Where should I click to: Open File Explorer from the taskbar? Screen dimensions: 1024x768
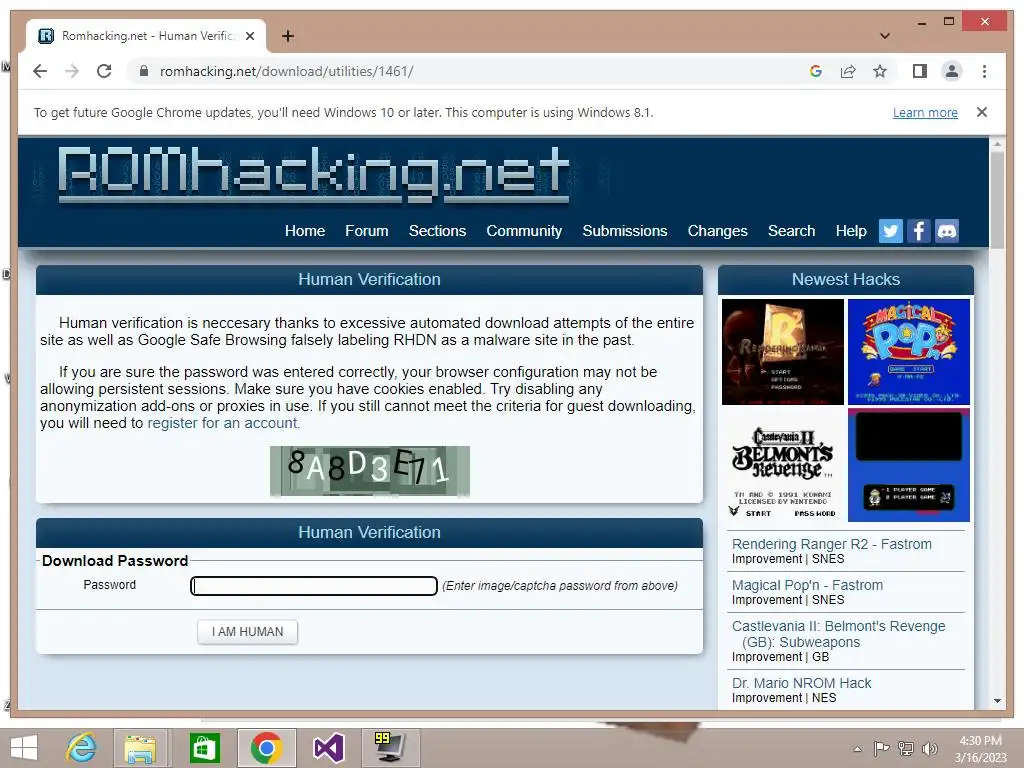click(140, 748)
